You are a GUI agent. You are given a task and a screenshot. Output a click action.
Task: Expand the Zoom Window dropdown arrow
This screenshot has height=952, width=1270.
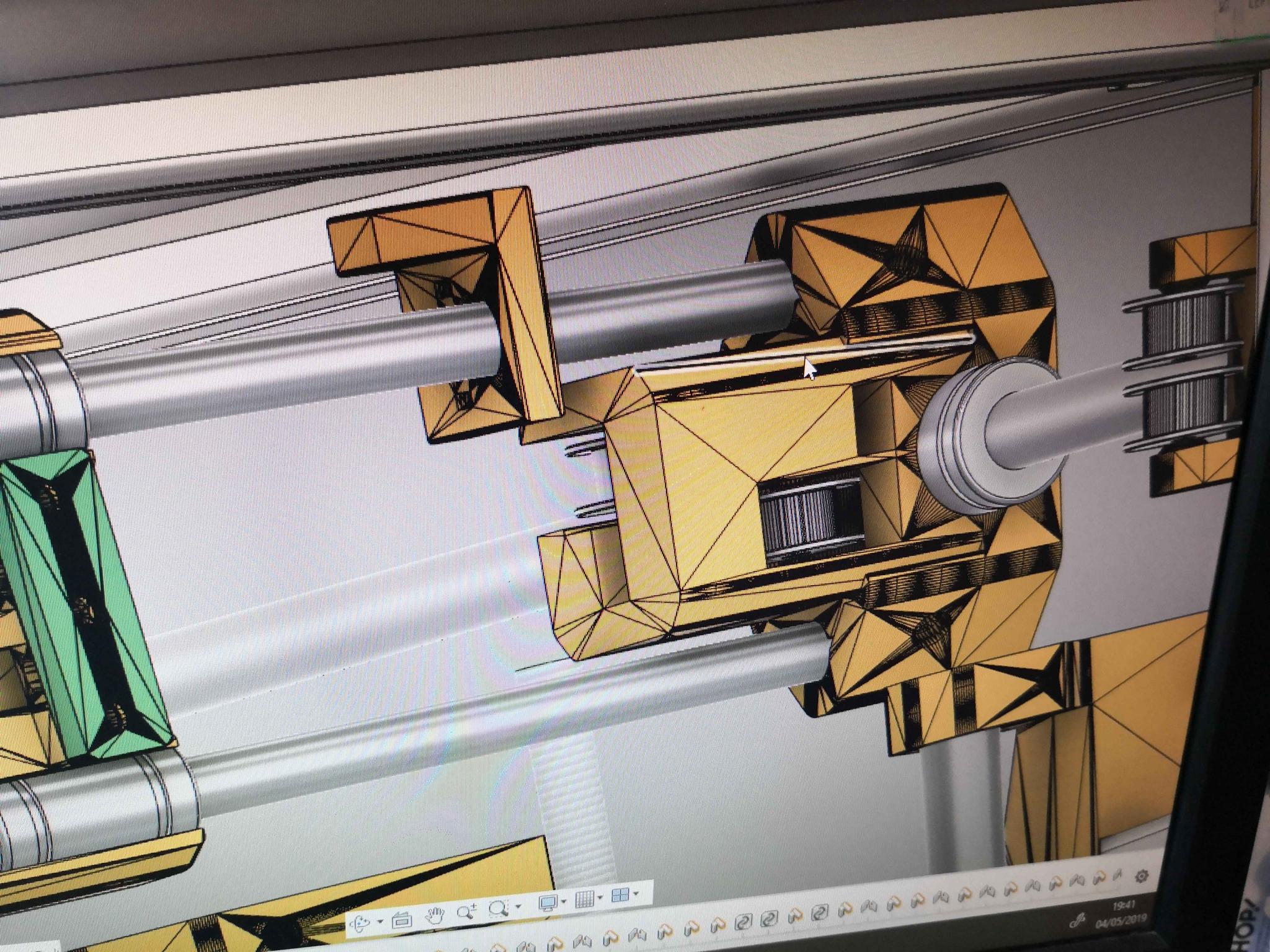[517, 906]
